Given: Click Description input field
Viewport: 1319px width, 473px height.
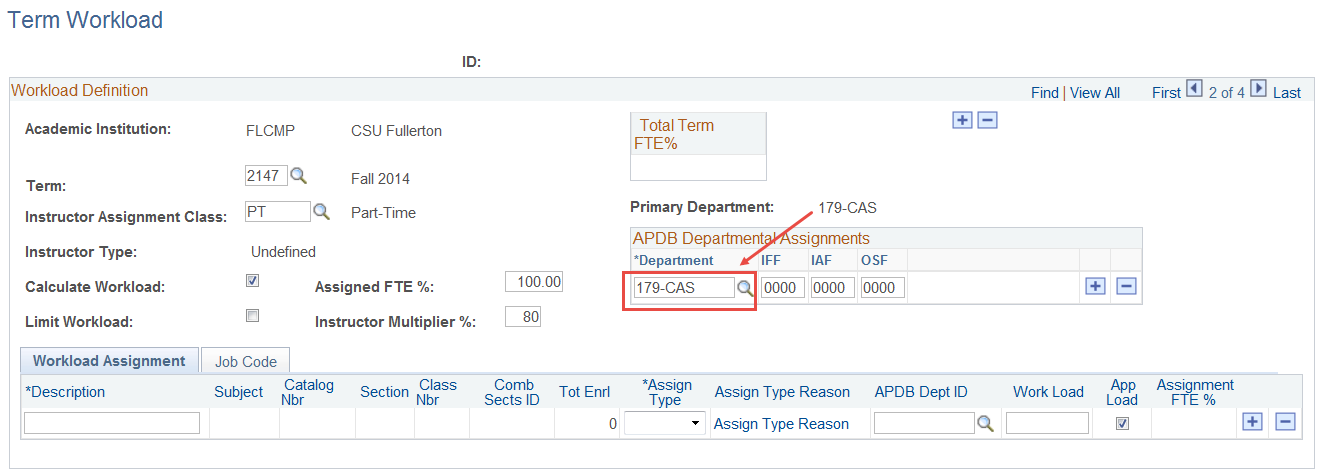Looking at the screenshot, I should (112, 424).
